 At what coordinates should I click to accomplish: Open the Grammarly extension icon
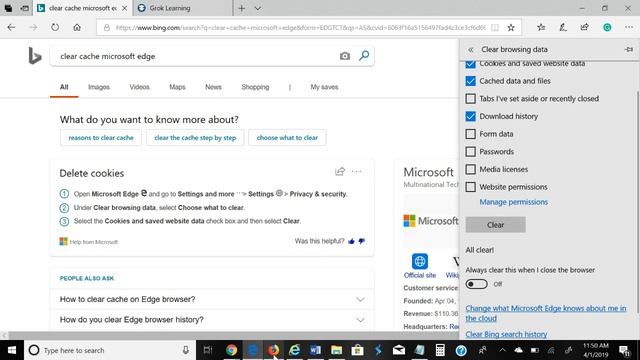(607, 27)
